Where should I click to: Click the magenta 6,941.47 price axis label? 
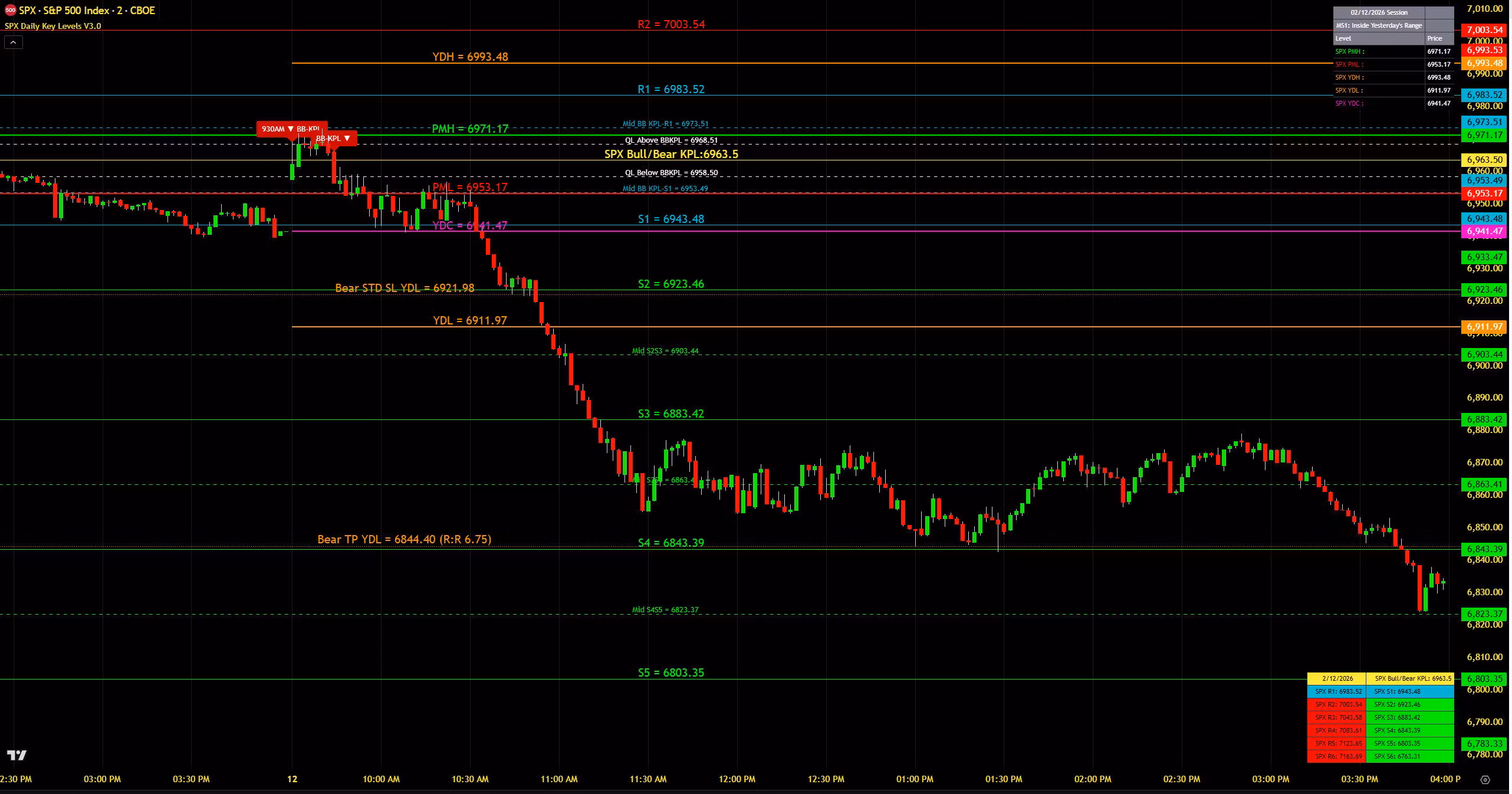coord(1484,231)
